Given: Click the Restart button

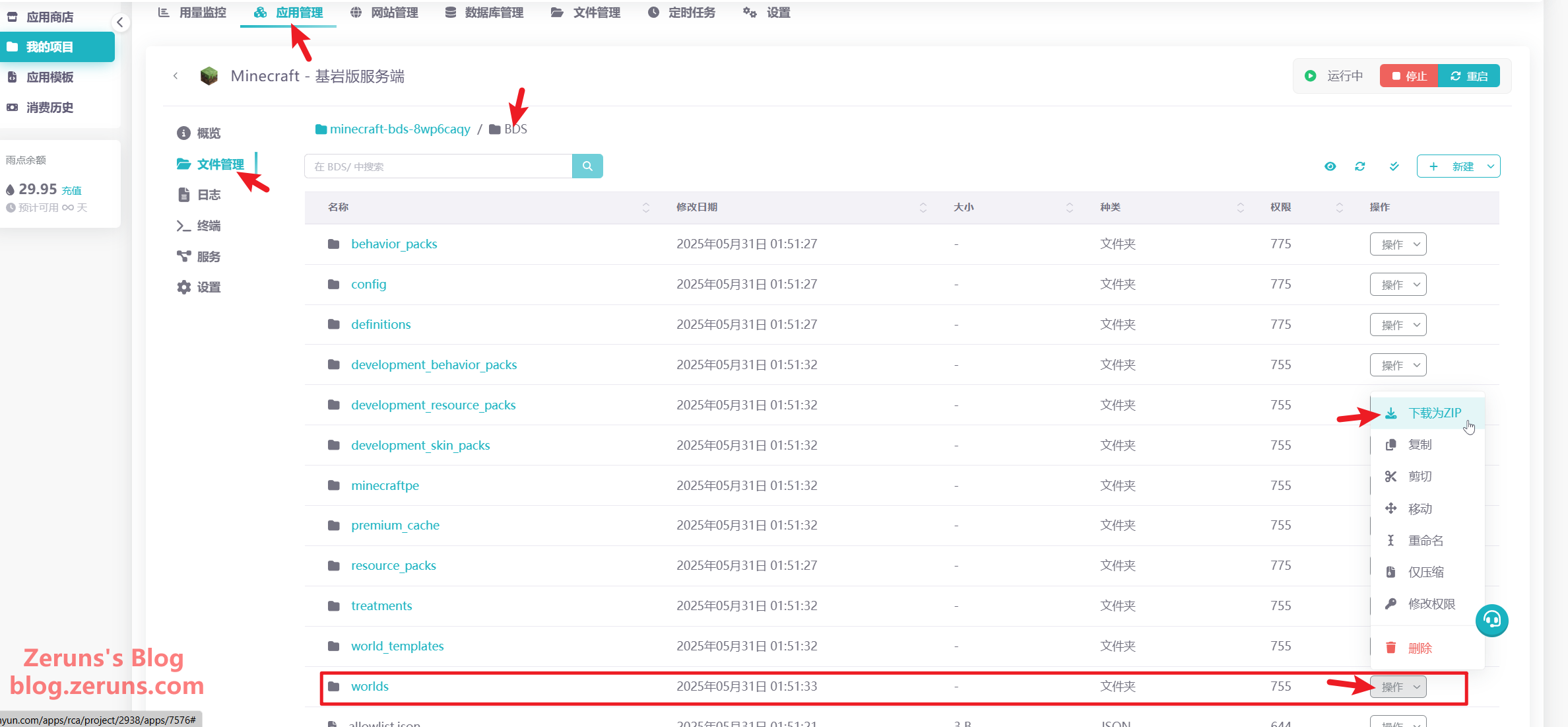Looking at the screenshot, I should pos(1469,76).
